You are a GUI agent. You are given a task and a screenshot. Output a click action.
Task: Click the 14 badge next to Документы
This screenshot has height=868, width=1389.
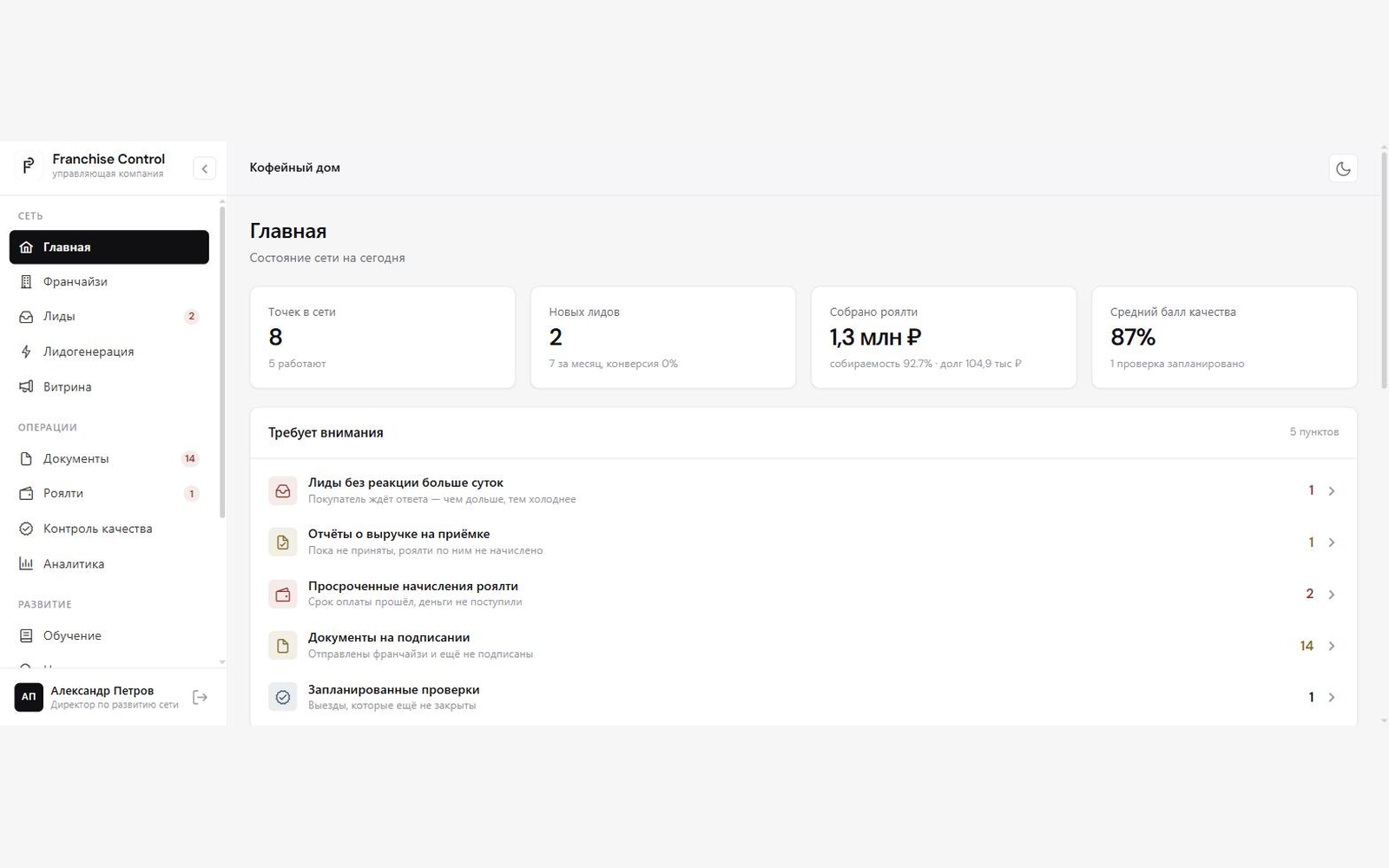tap(190, 458)
